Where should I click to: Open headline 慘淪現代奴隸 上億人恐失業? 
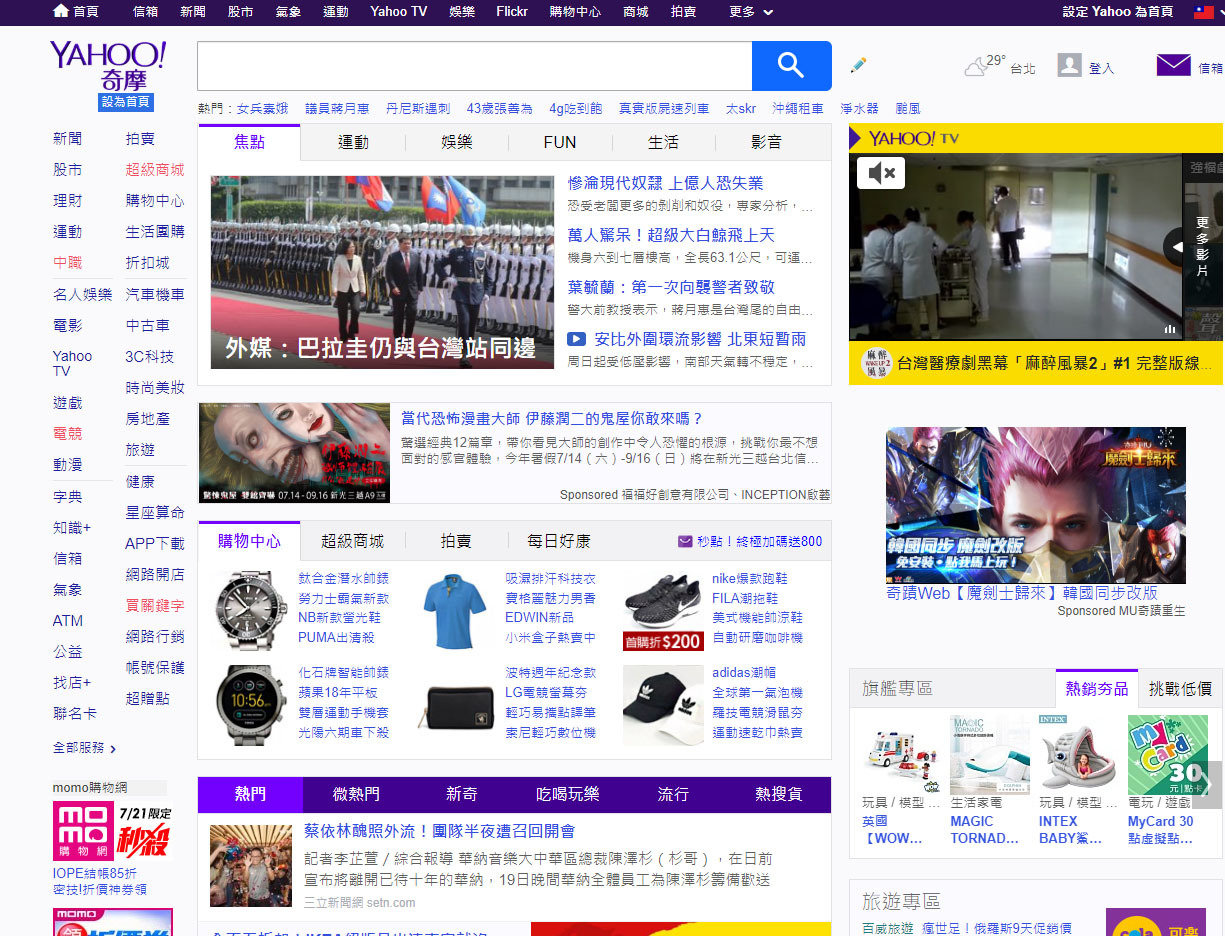point(665,183)
